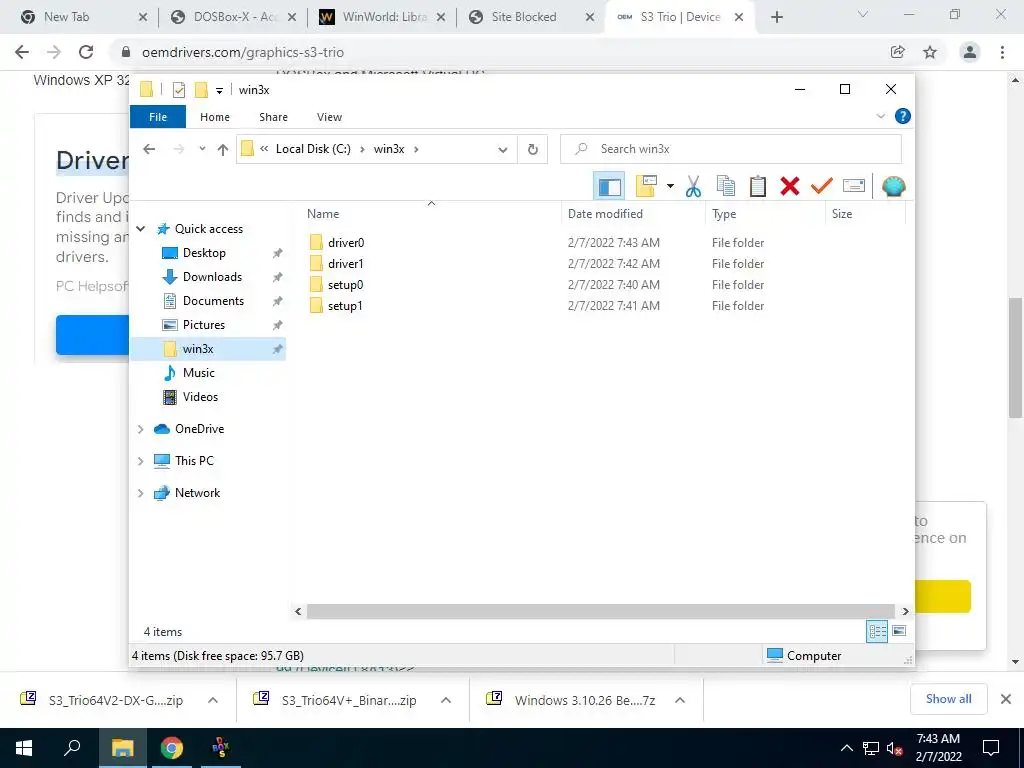Open the File tab in Explorer
The height and width of the screenshot is (768, 1024).
tap(158, 117)
